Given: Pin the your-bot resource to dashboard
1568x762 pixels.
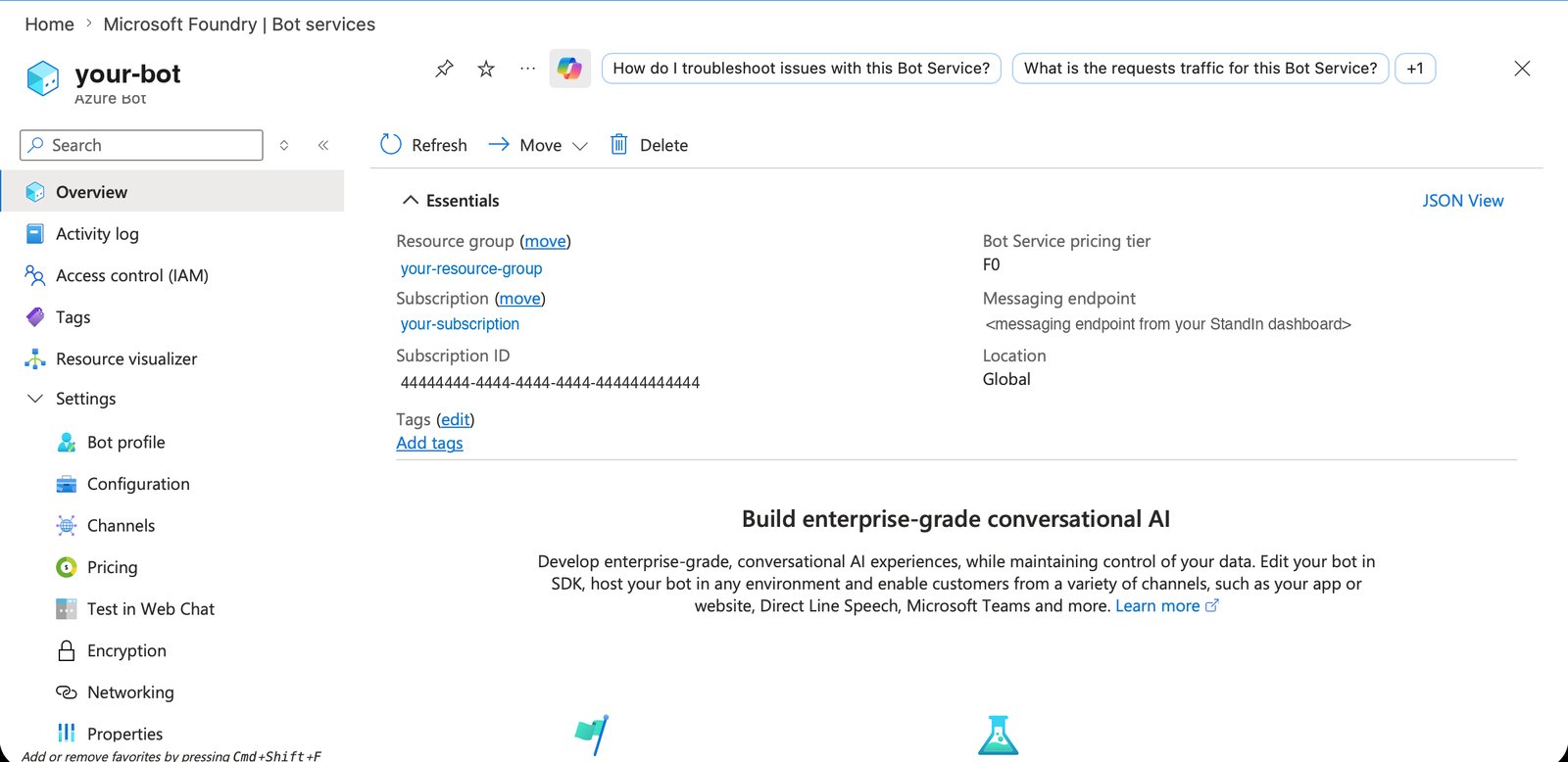Looking at the screenshot, I should [444, 69].
